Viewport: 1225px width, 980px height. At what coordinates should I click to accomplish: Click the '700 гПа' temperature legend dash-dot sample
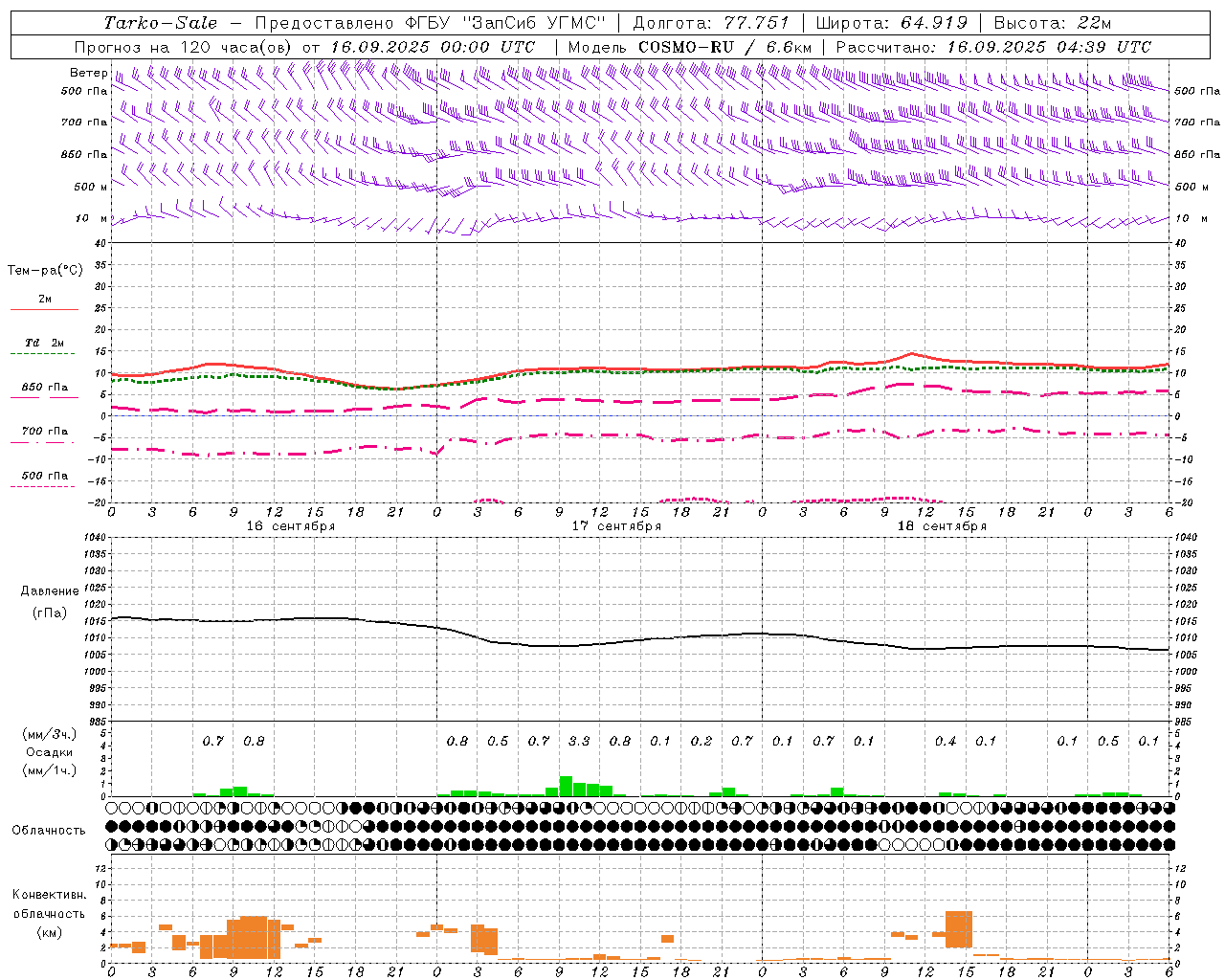42,442
